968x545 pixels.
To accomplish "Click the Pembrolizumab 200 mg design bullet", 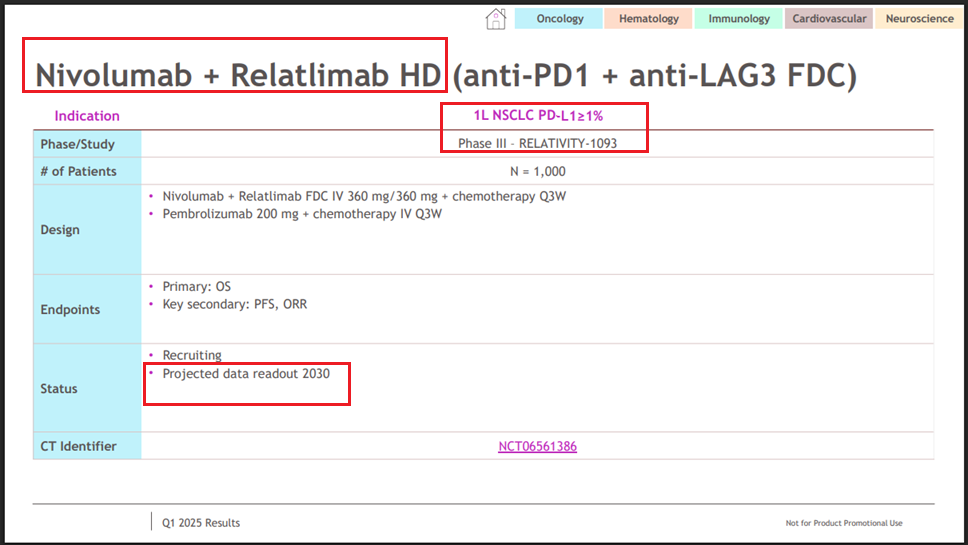I will click(x=302, y=214).
